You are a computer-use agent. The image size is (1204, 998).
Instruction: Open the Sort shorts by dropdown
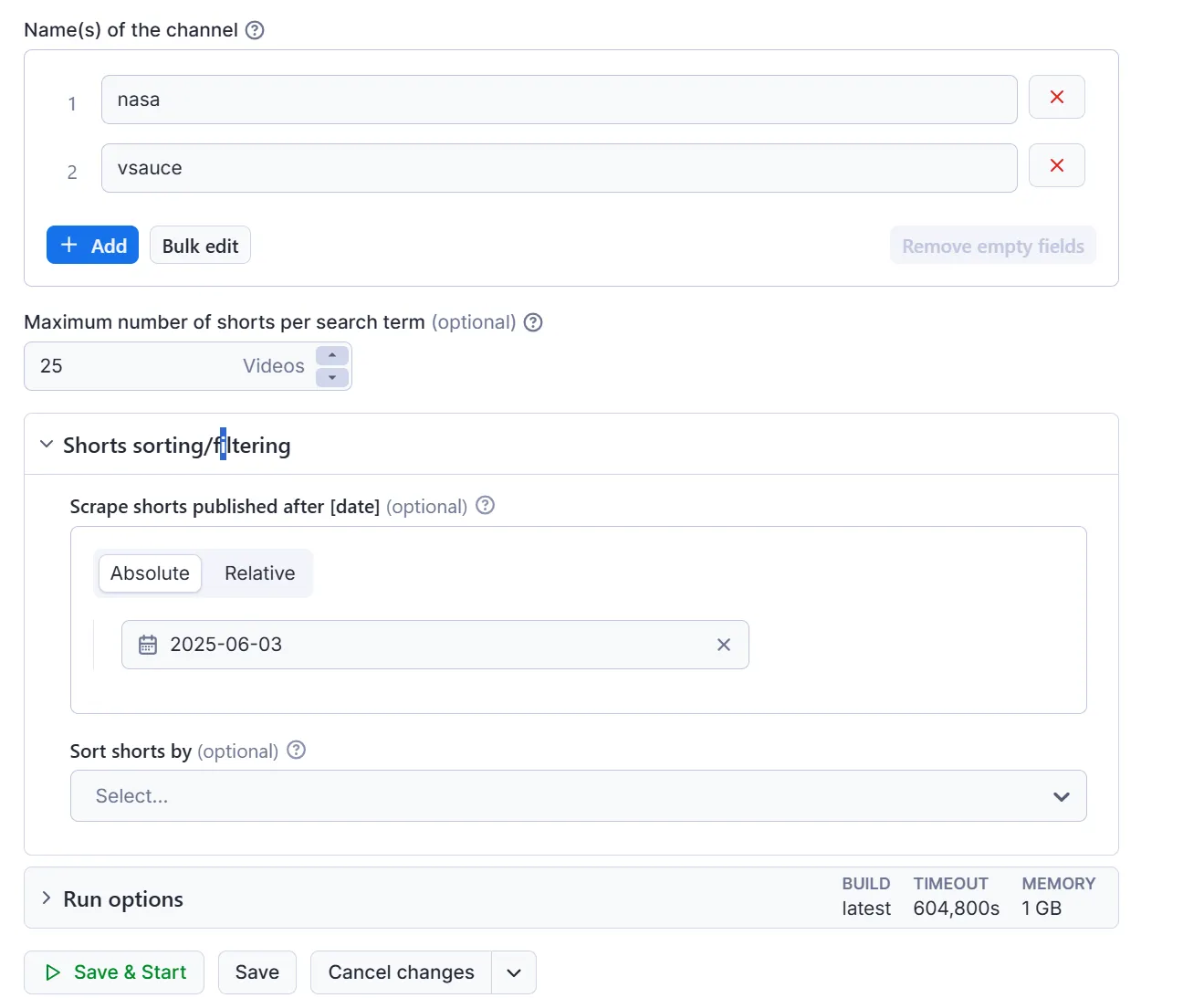tap(578, 795)
